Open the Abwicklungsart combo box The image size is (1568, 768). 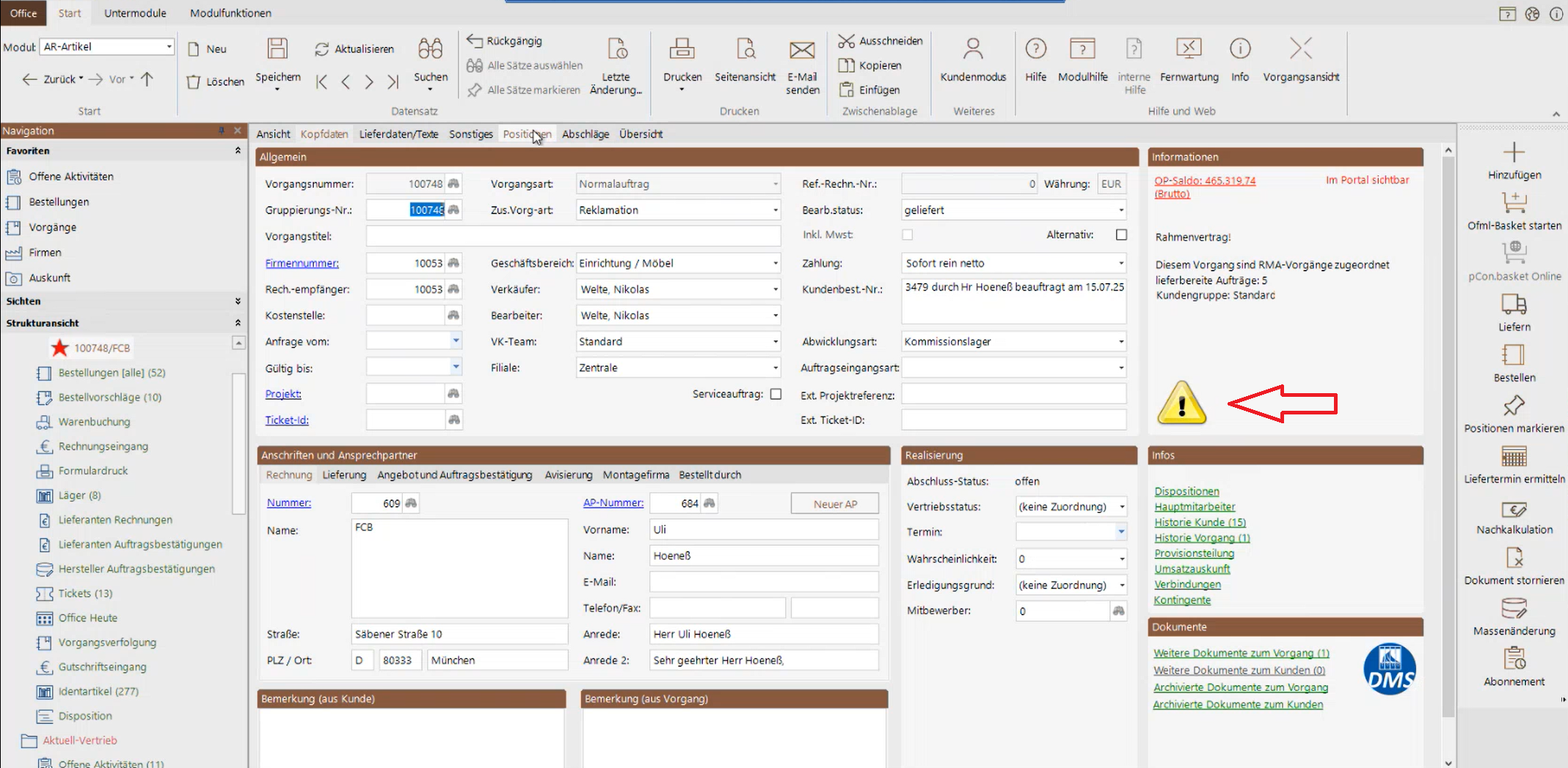coord(1120,342)
